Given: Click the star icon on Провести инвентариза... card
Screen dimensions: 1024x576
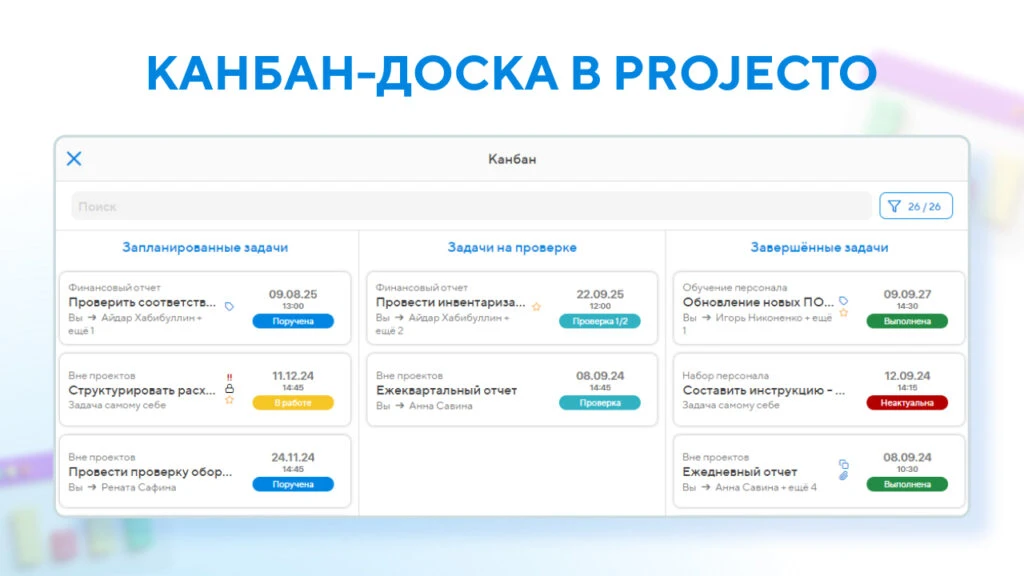Looking at the screenshot, I should point(536,306).
